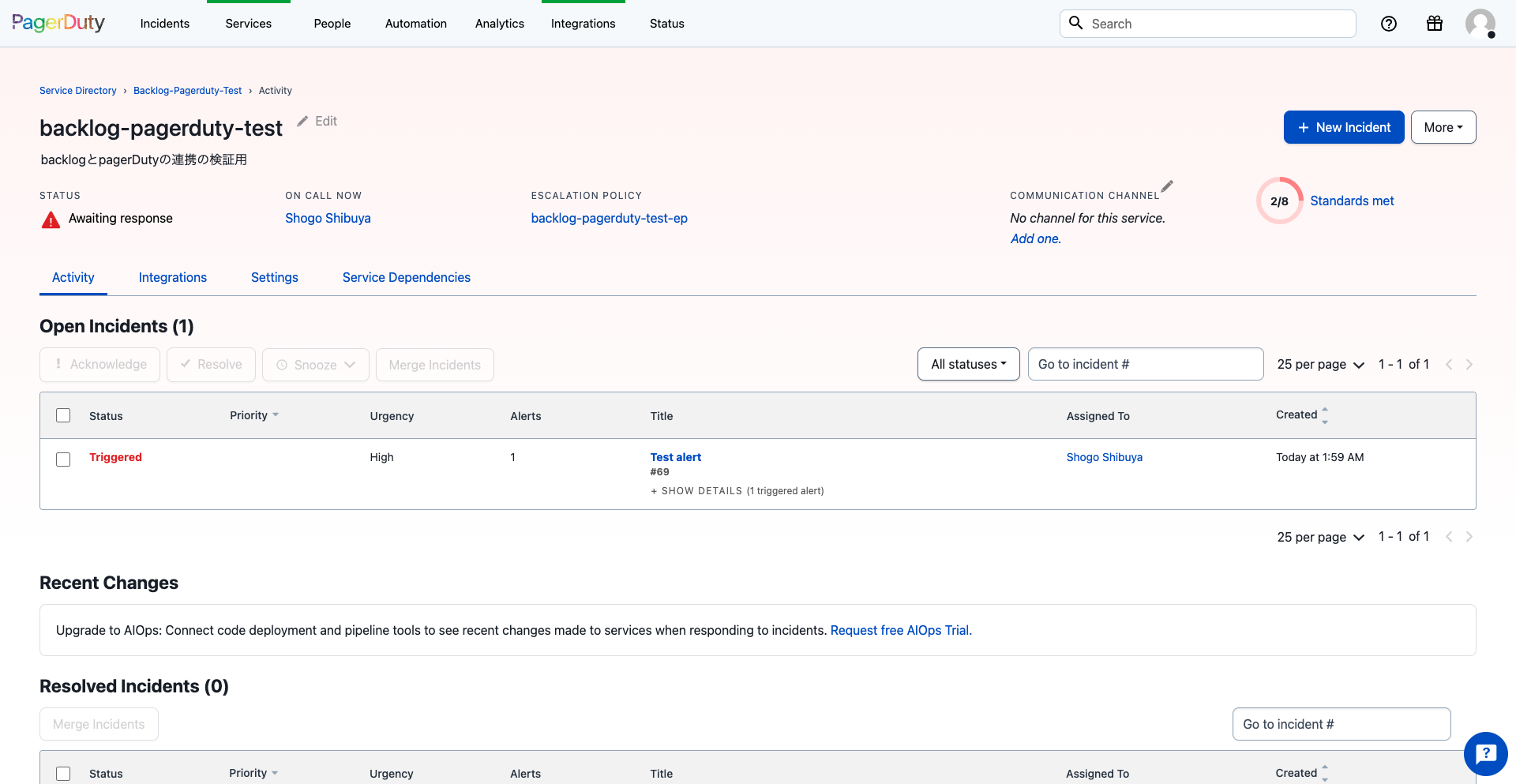1516x784 pixels.
Task: Click the PagerDuty logo
Action: (57, 23)
